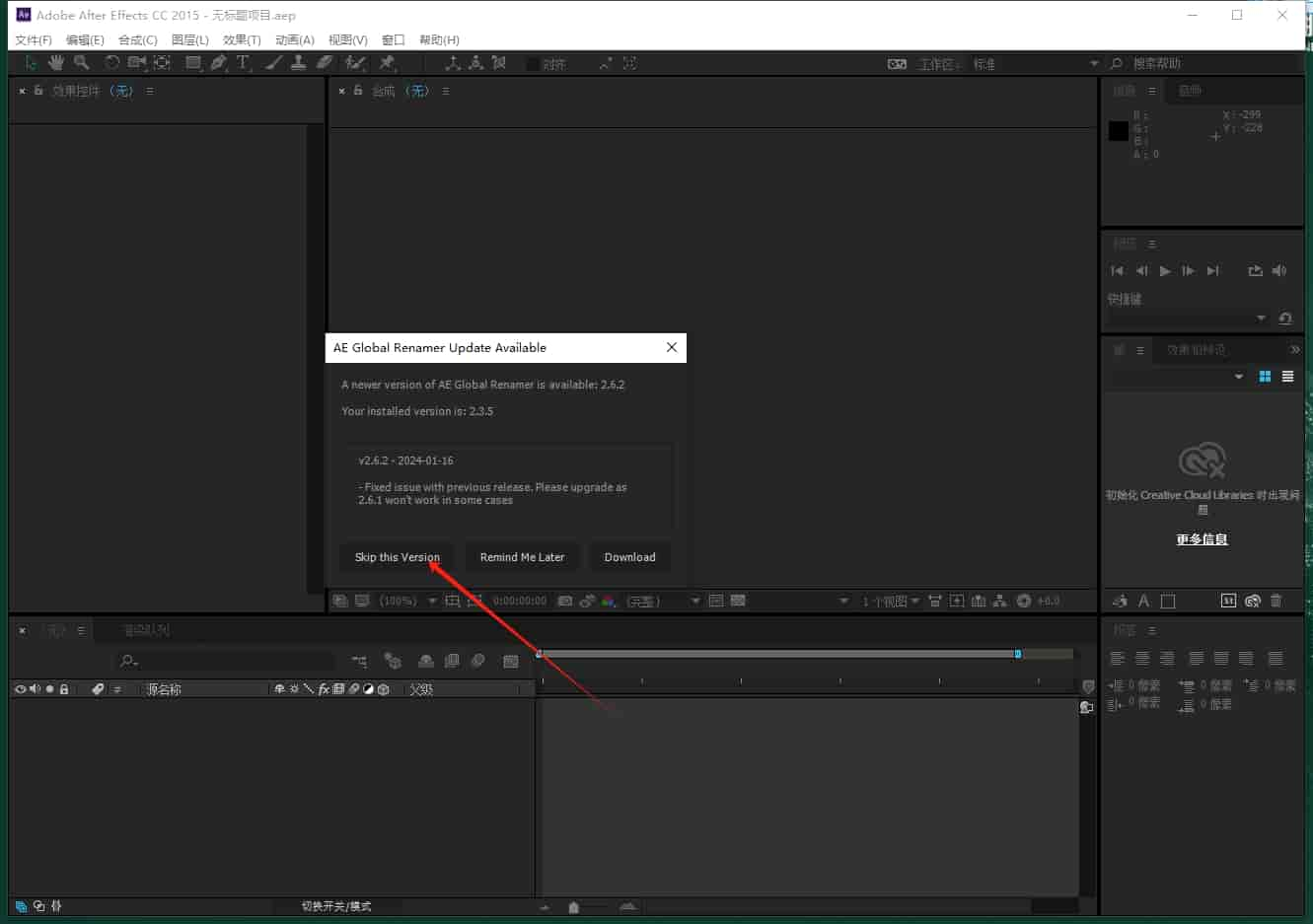Click Remind Me Later button
The image size is (1313, 924).
coord(523,557)
